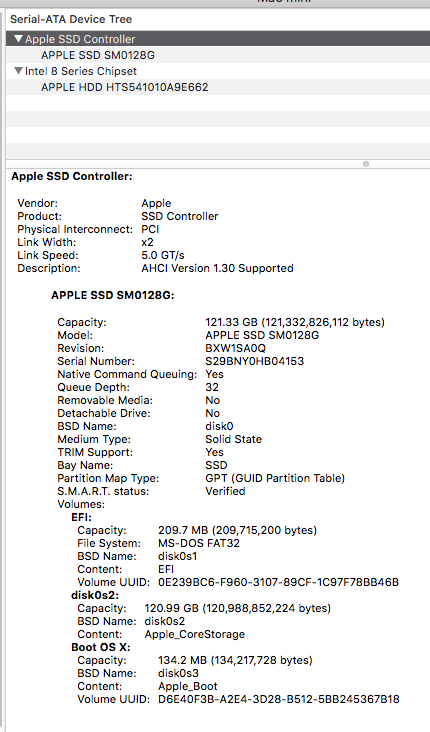Viewport: 430px width, 732px height.
Task: Click the BSD Name value 'disk0'
Action: tap(219, 427)
